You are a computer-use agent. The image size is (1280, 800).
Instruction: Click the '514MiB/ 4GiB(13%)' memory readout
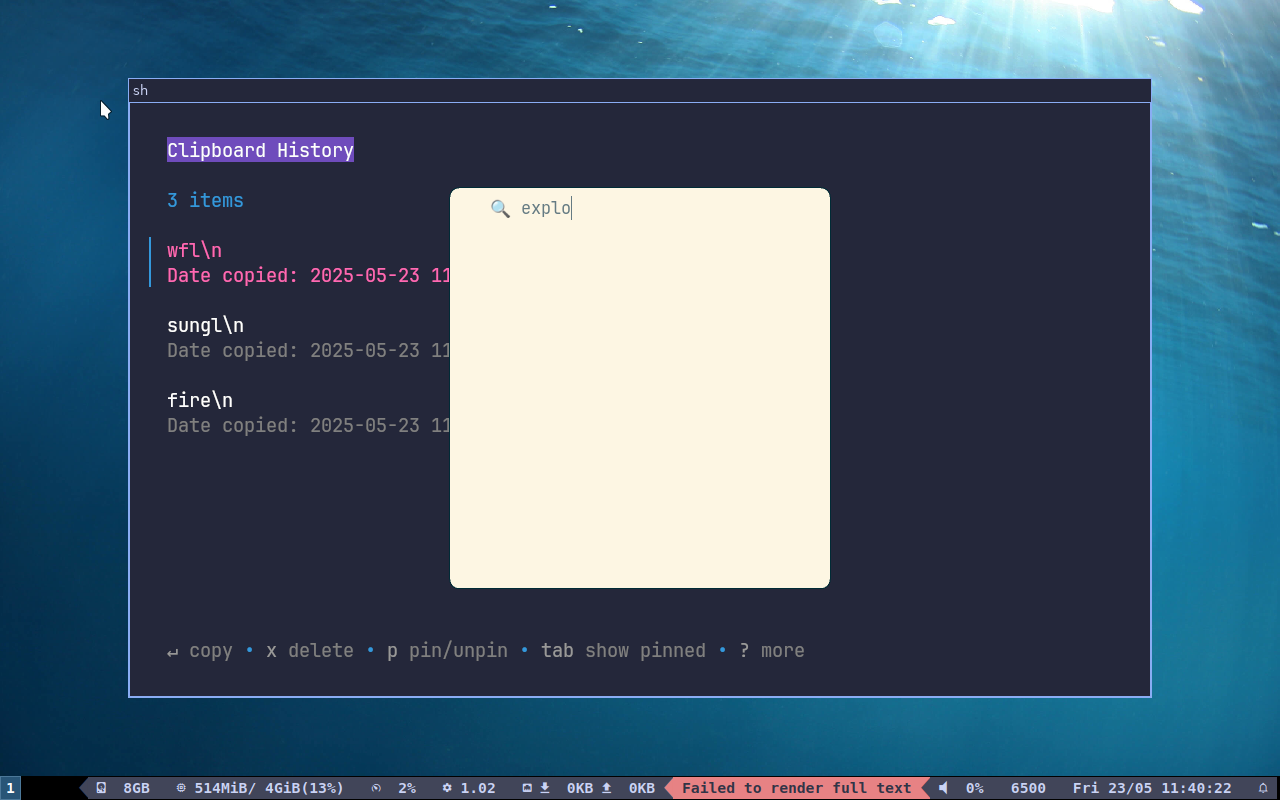269,788
